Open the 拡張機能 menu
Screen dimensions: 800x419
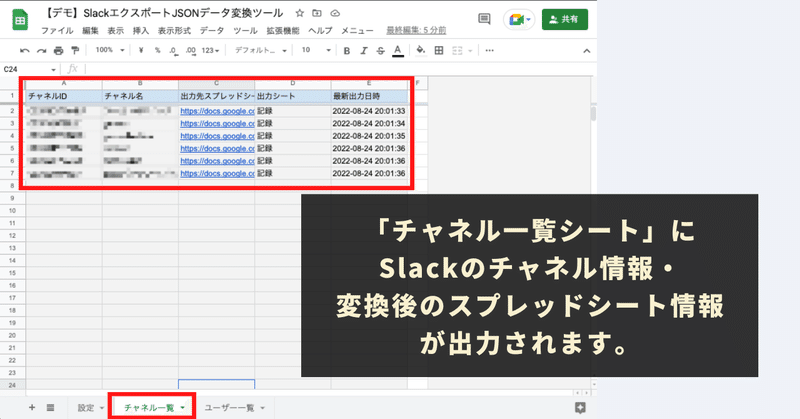click(x=283, y=31)
